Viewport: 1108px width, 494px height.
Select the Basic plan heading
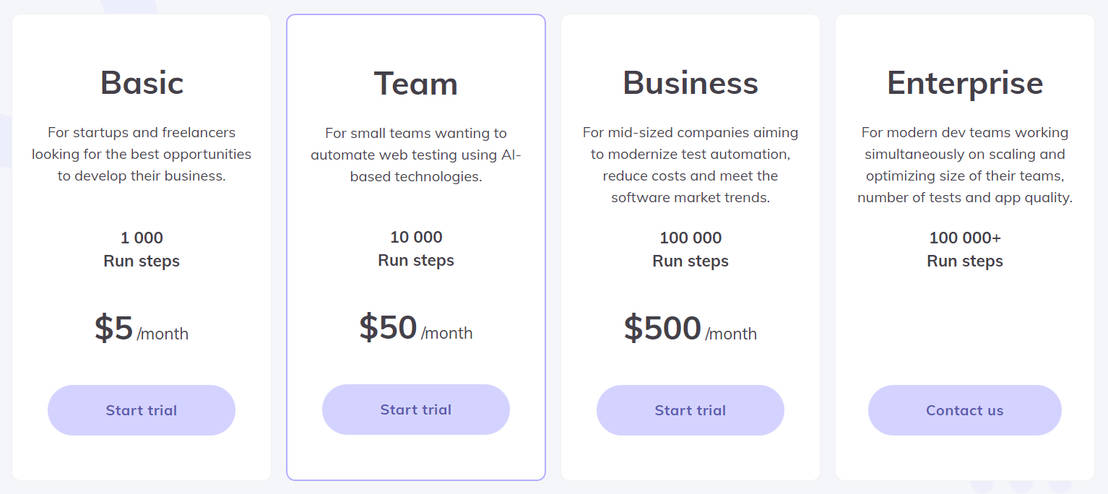(x=141, y=82)
